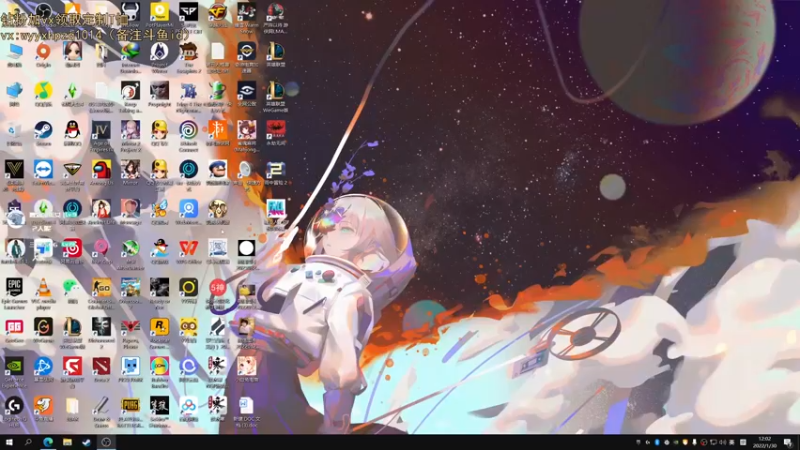Viewport: 800px width, 450px height.
Task: Open the Risk of Rain 2 shortcut
Action: coord(276,169)
